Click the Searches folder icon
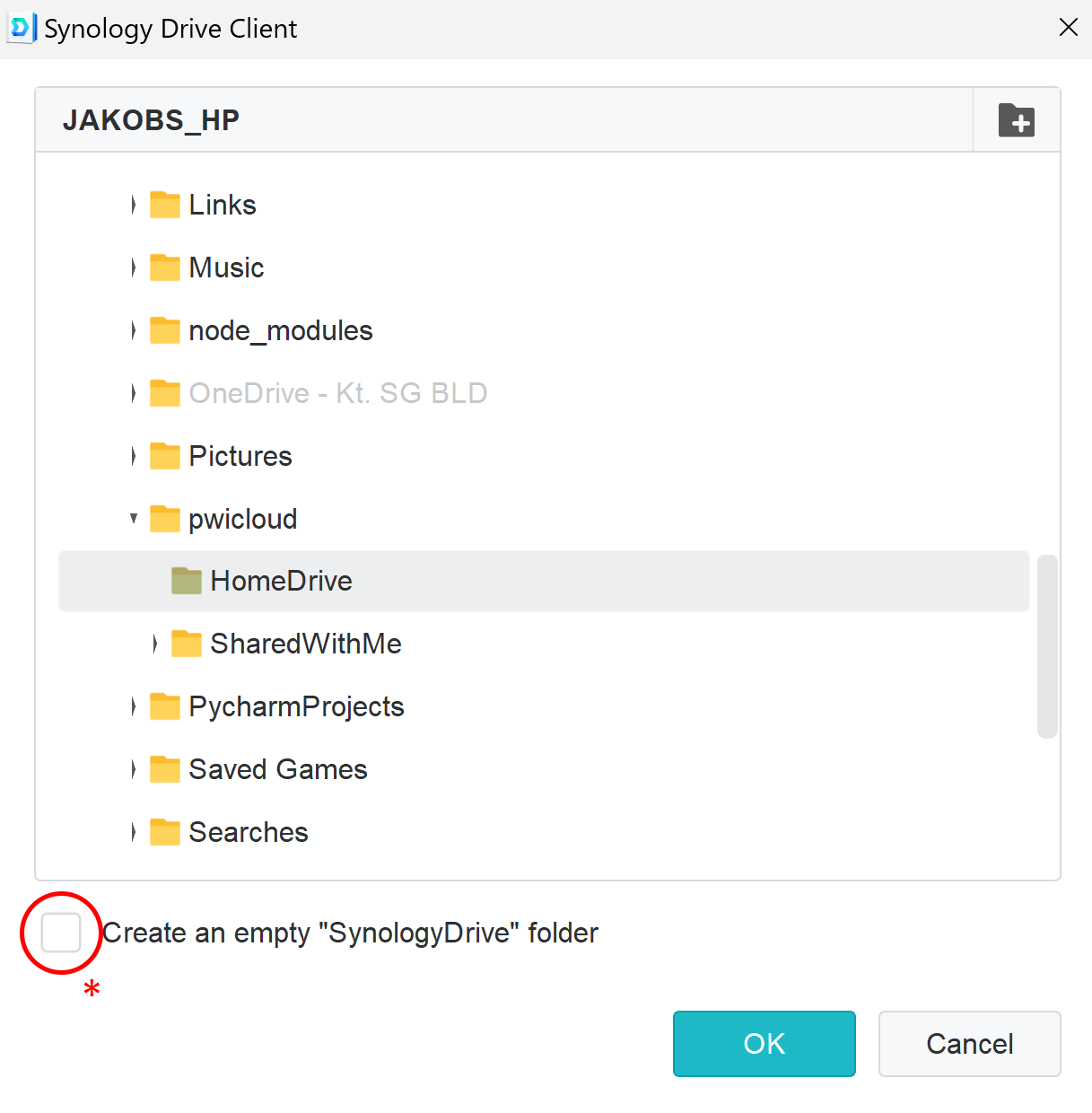Image resolution: width=1092 pixels, height=1113 pixels. pos(165,832)
